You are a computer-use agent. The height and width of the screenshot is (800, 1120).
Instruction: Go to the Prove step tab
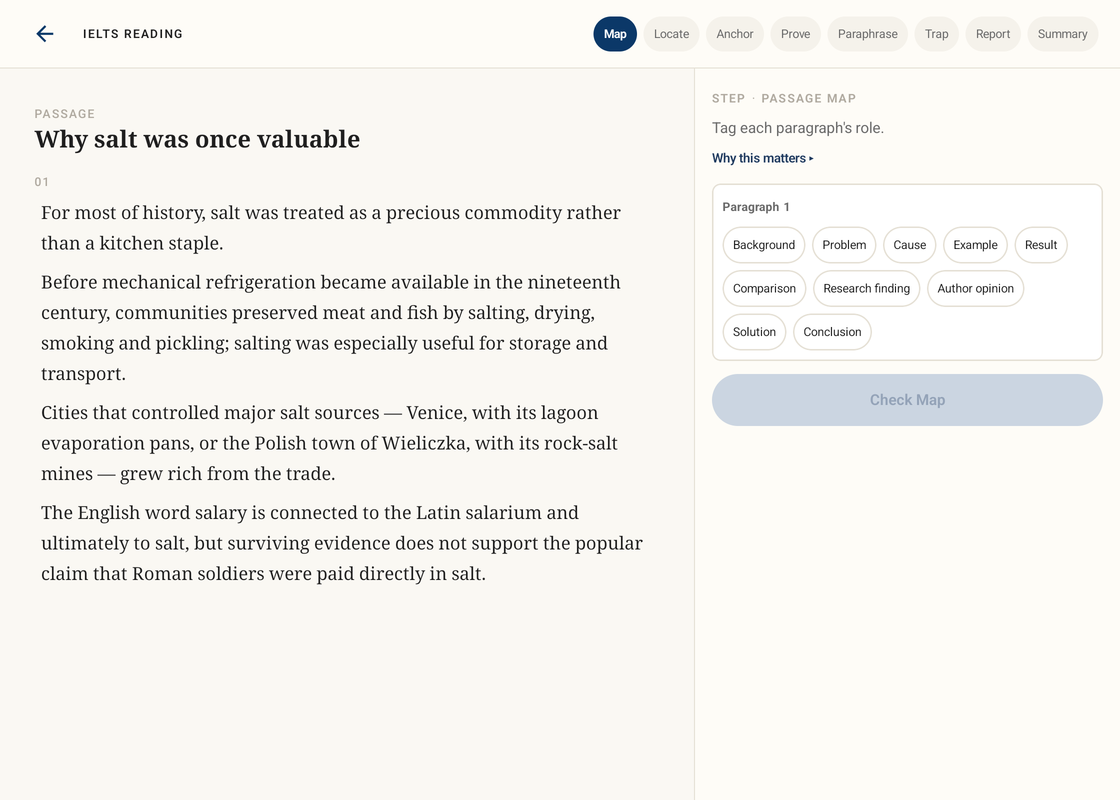click(796, 34)
